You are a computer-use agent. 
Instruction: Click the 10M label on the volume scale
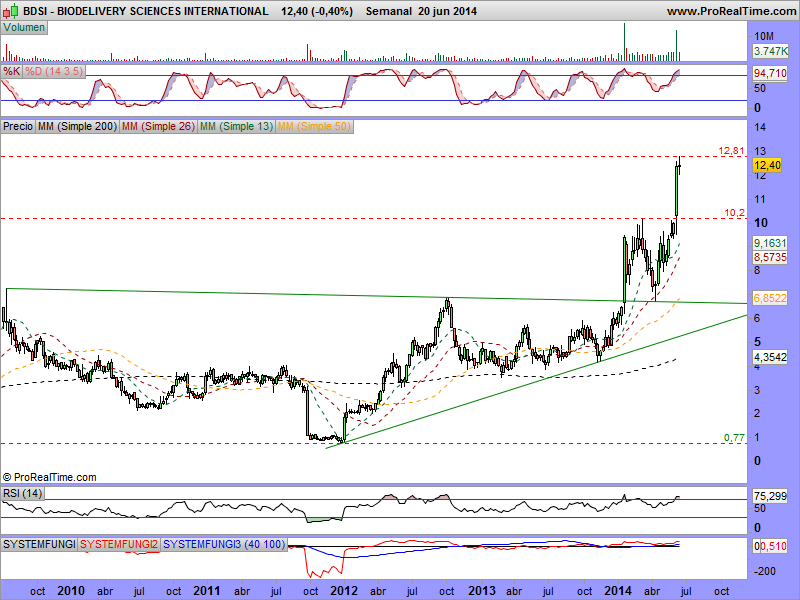pyautogui.click(x=764, y=36)
